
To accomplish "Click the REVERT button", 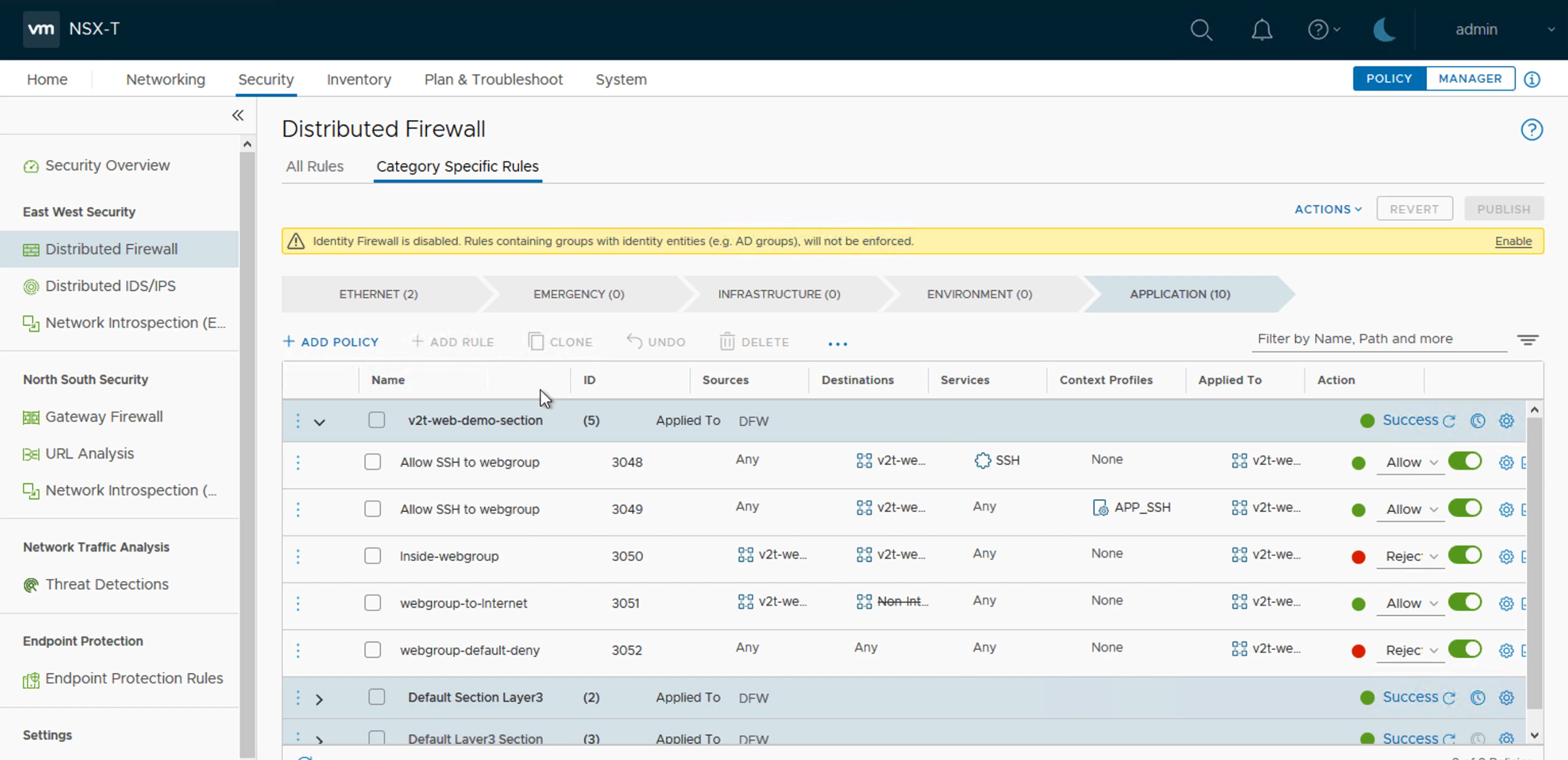I will tap(1414, 209).
